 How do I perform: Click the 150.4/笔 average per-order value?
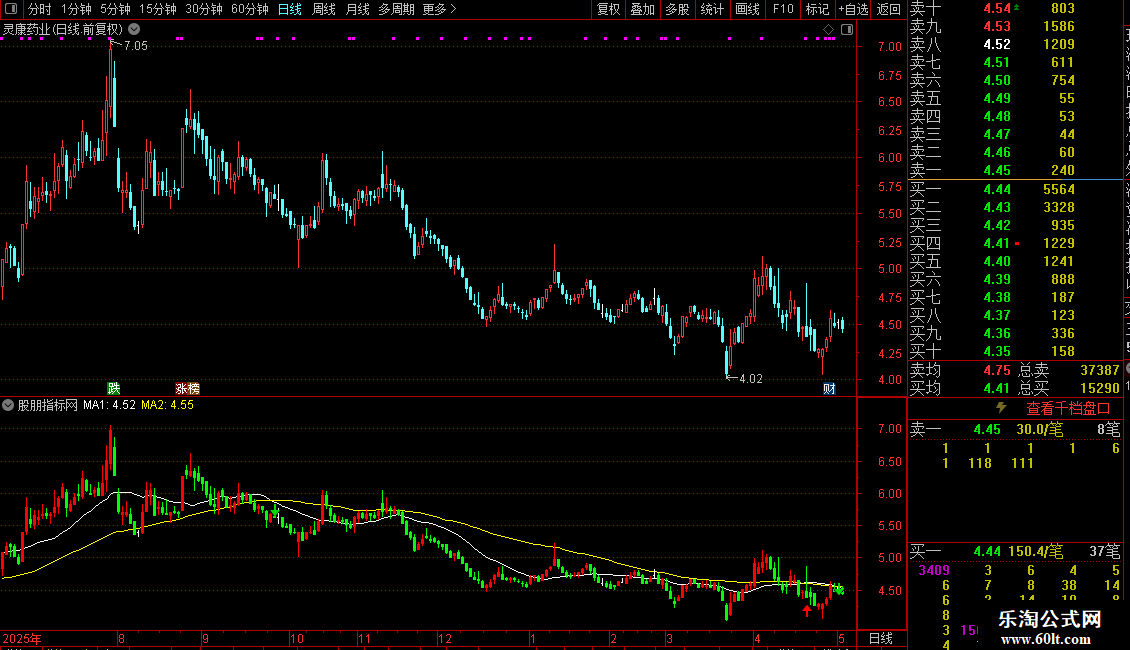1035,551
